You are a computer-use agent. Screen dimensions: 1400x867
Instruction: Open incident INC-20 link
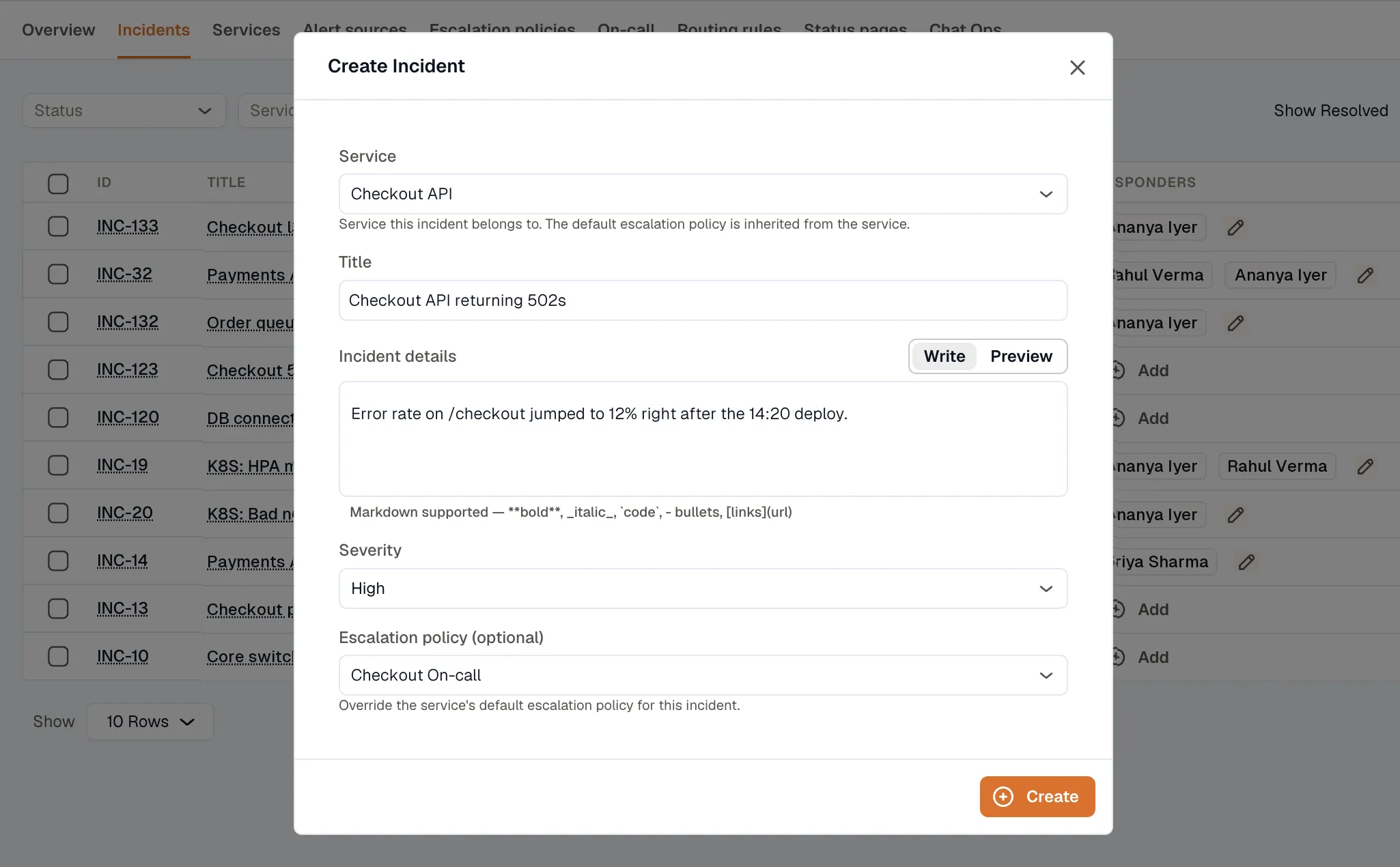[x=125, y=513]
